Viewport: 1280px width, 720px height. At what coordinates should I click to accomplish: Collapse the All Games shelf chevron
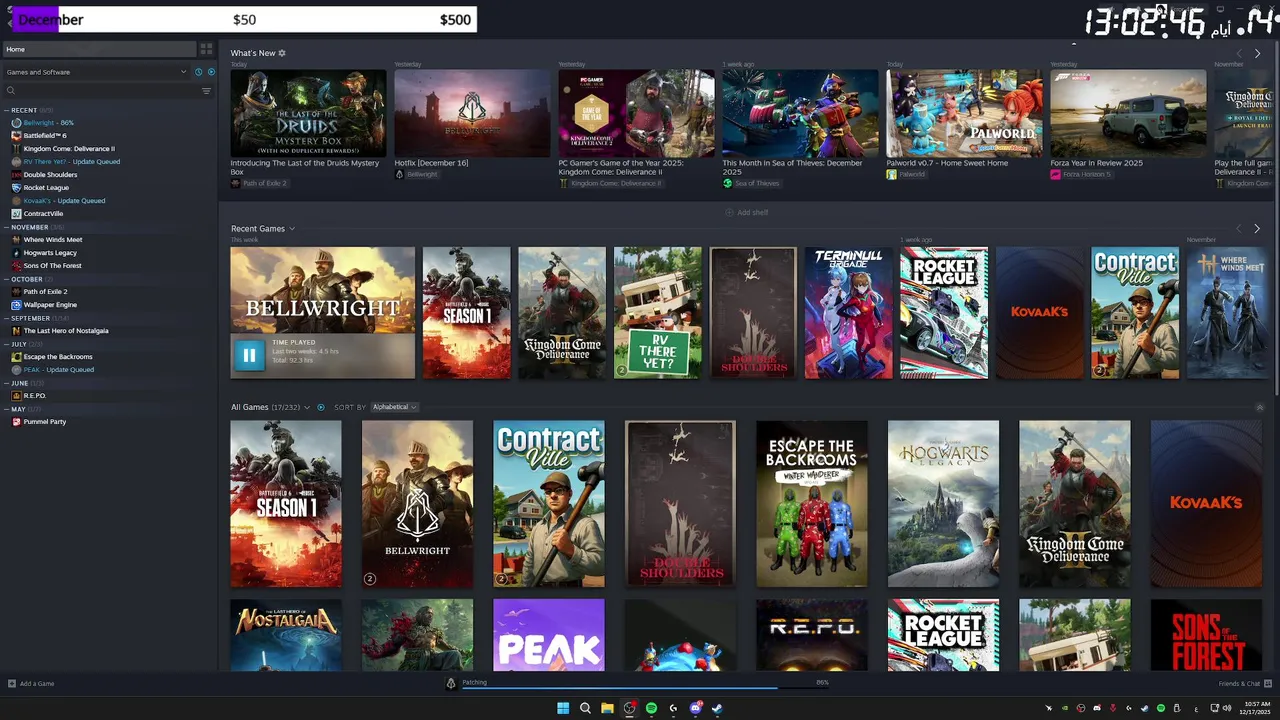coord(1259,407)
